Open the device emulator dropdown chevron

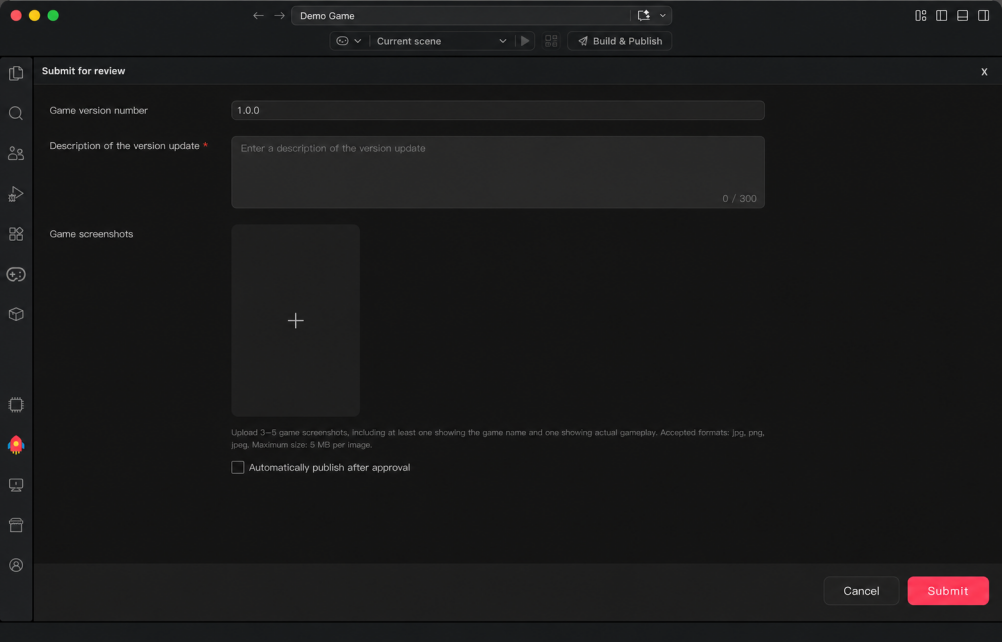pyautogui.click(x=358, y=41)
